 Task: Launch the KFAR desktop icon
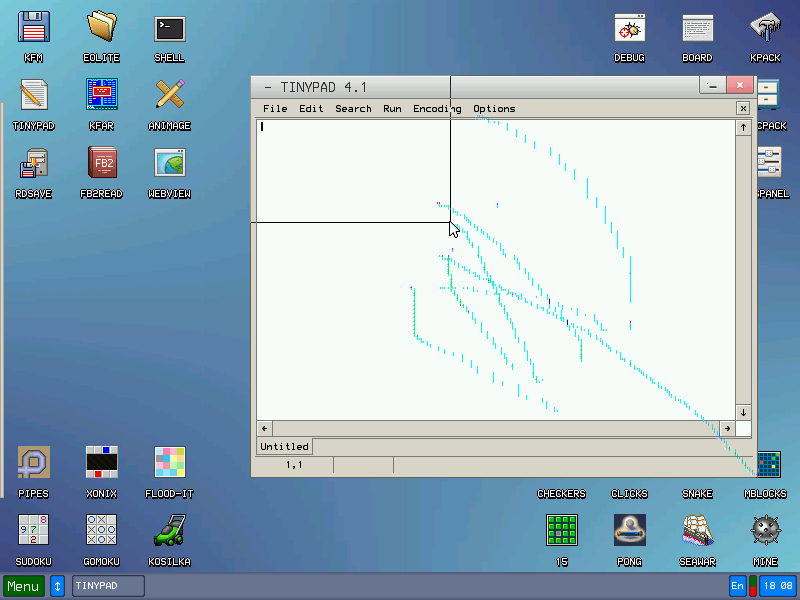tap(102, 95)
